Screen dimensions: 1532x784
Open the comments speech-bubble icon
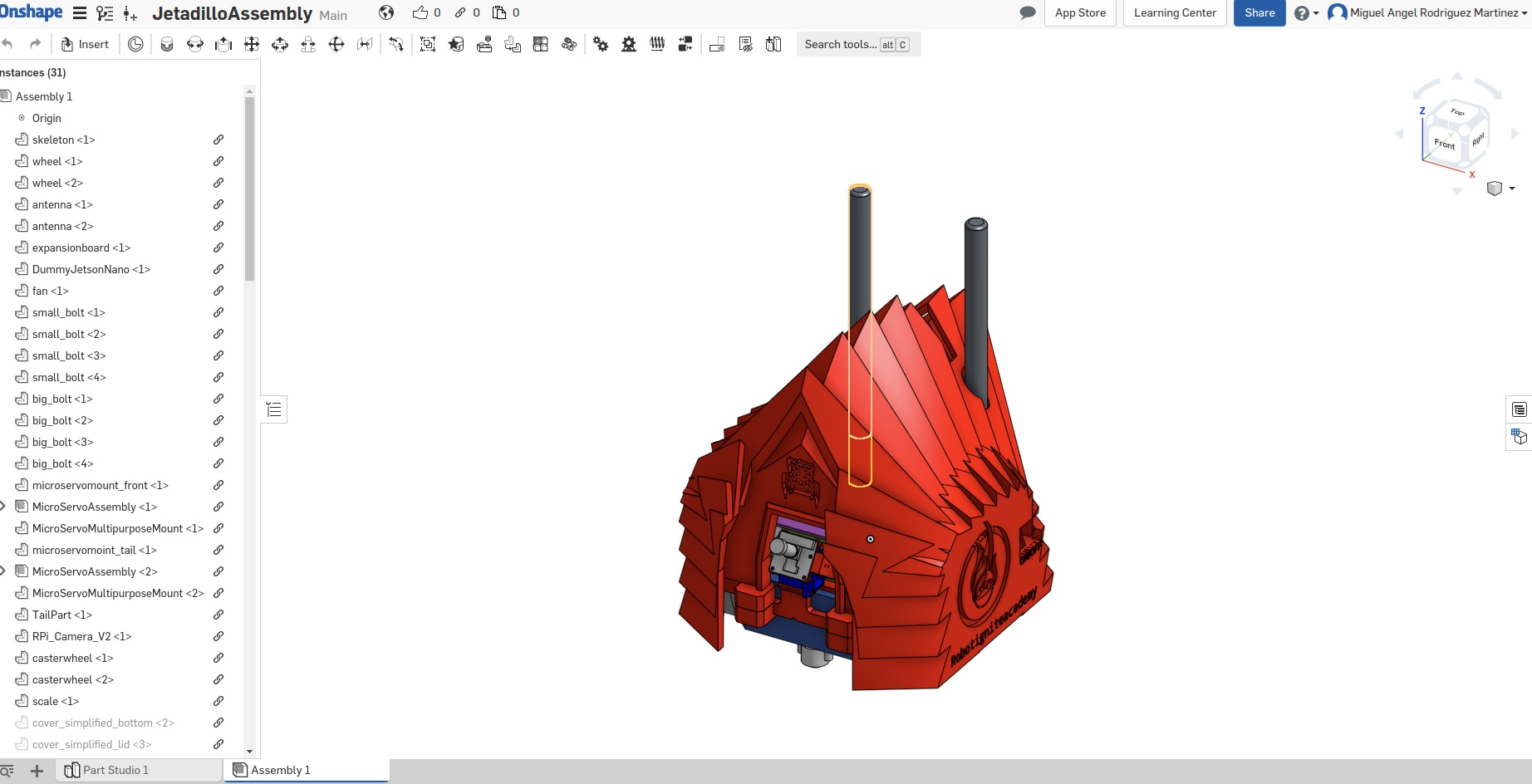[x=1028, y=12]
